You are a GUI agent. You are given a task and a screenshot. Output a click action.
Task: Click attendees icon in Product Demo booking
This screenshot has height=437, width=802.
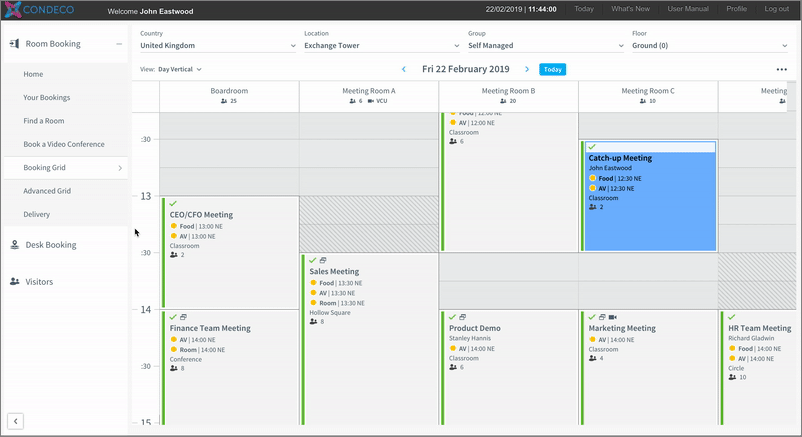[453, 367]
